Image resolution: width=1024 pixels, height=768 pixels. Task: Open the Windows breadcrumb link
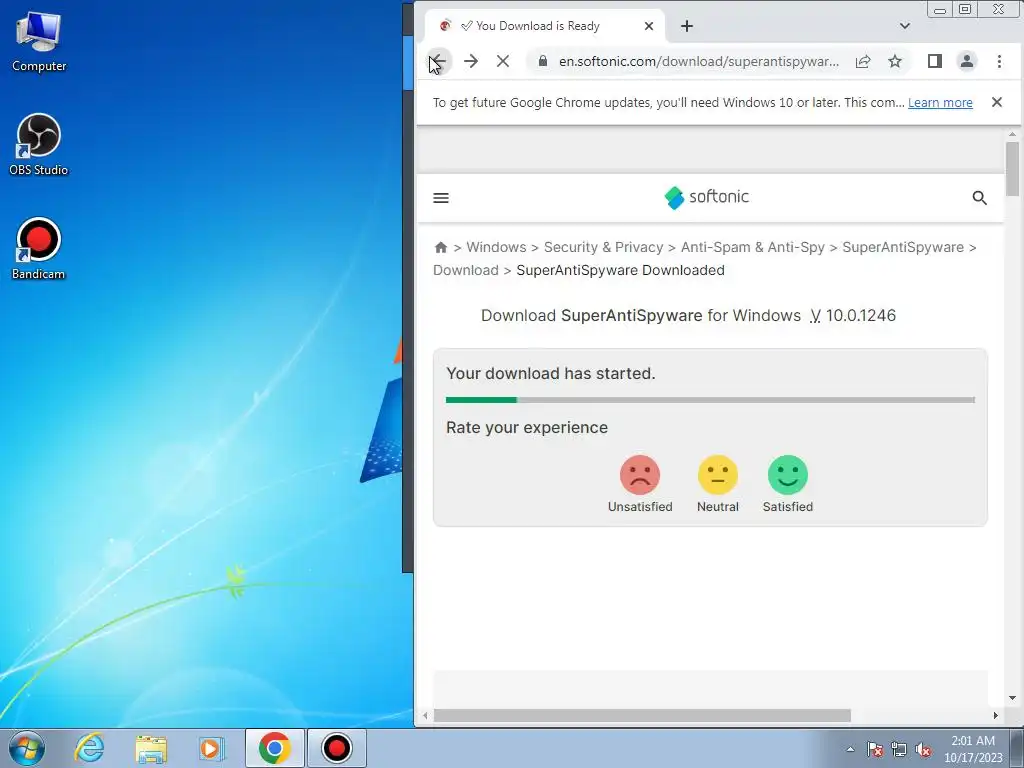496,248
